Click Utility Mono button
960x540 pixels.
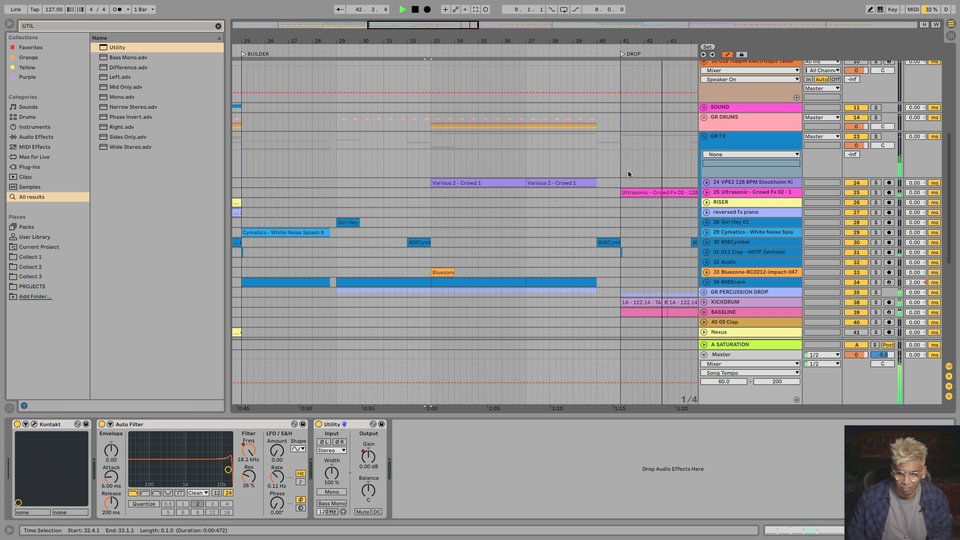pyautogui.click(x=331, y=492)
